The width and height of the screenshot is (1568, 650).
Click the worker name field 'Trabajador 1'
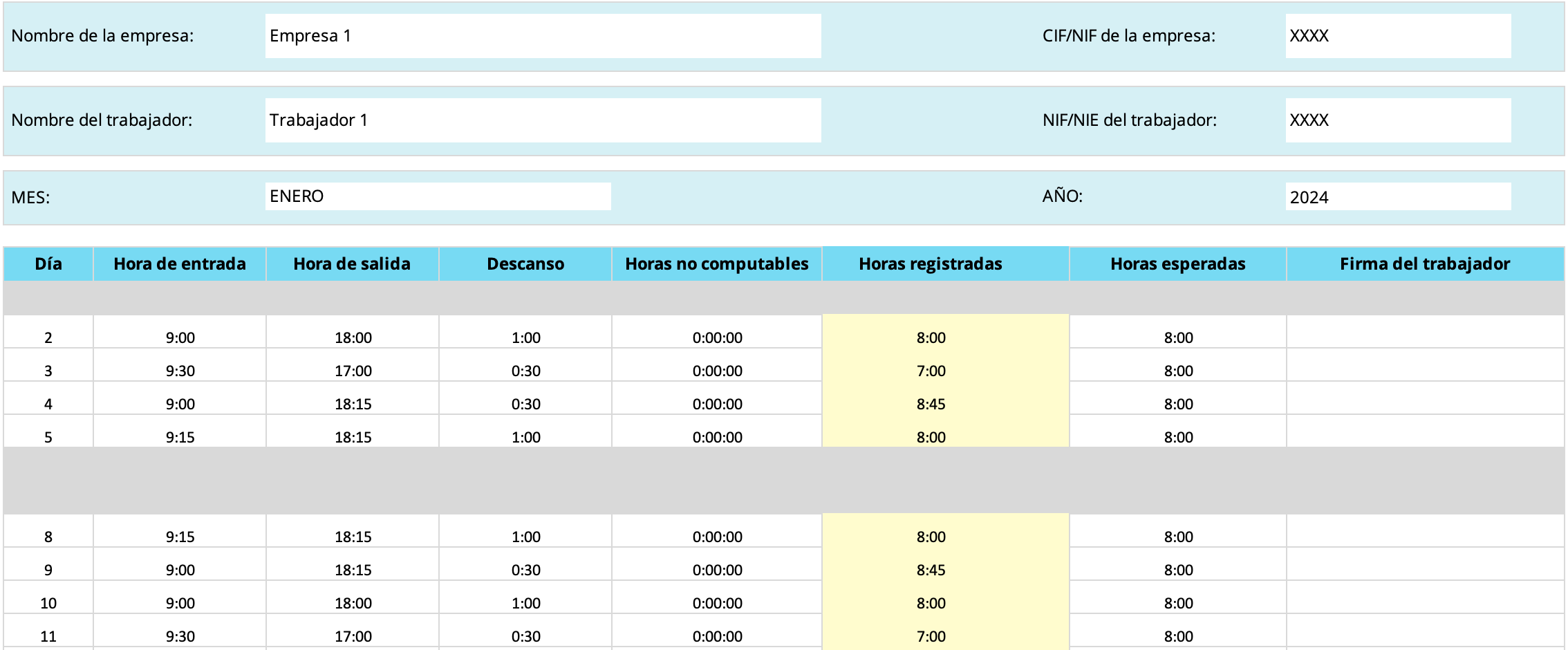(543, 120)
